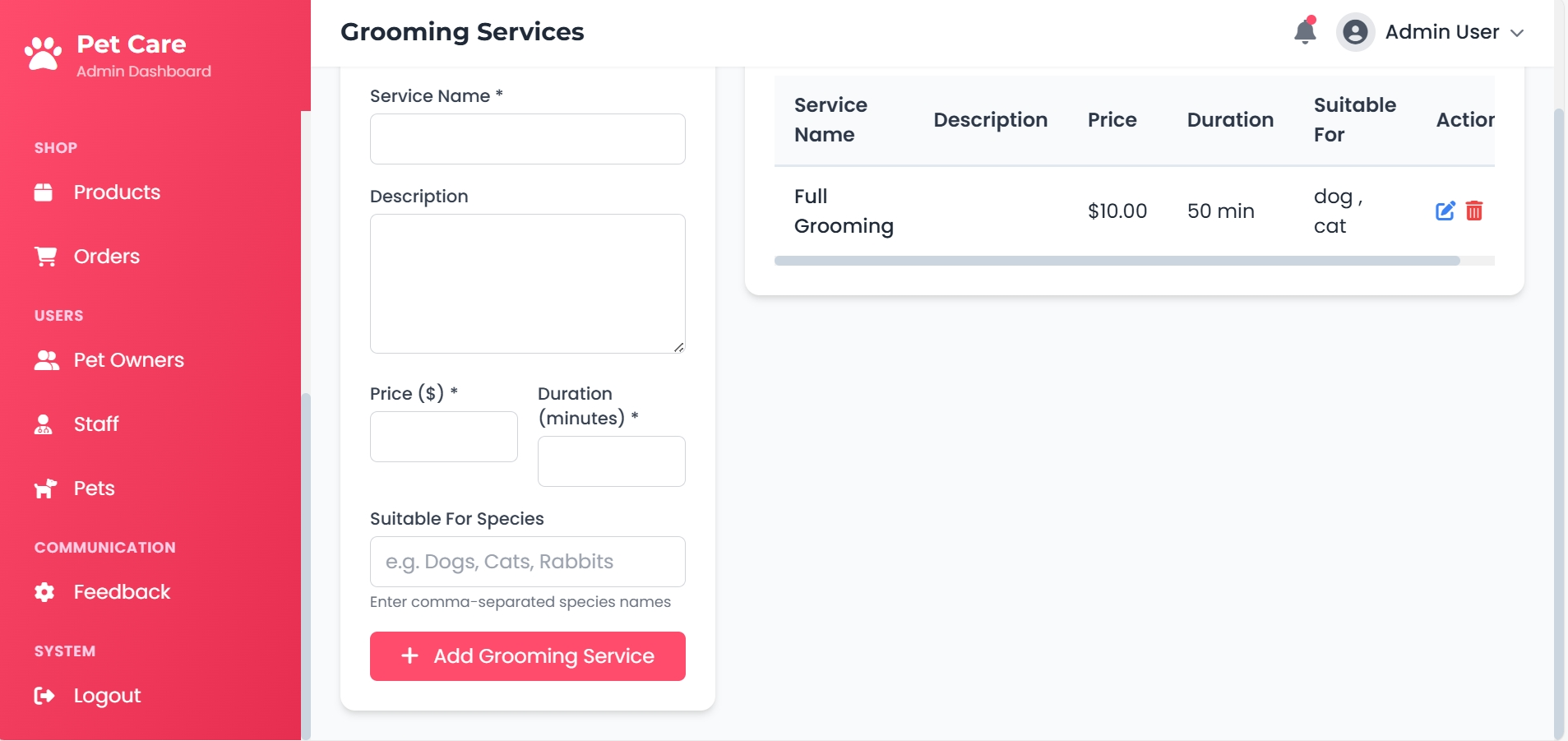Focus the Duration (minutes) input field
Screen dimensions: 1568x741
[x=611, y=461]
